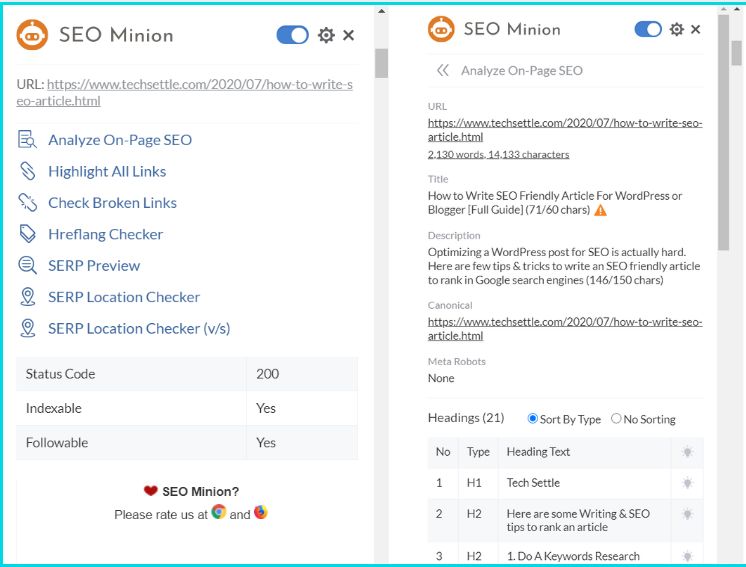
Task: Click the Status Code value 200
Action: point(267,374)
